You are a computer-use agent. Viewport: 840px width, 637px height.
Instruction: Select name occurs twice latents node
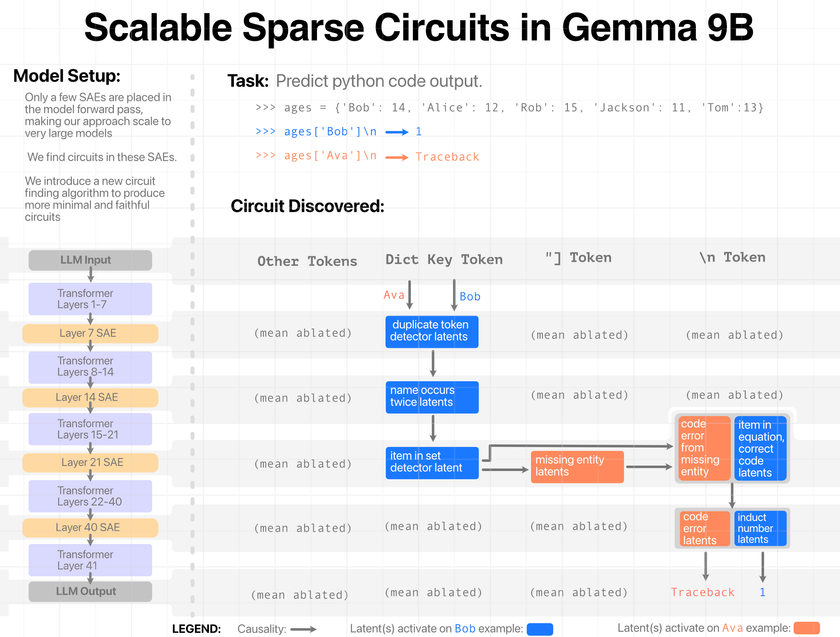click(x=432, y=396)
